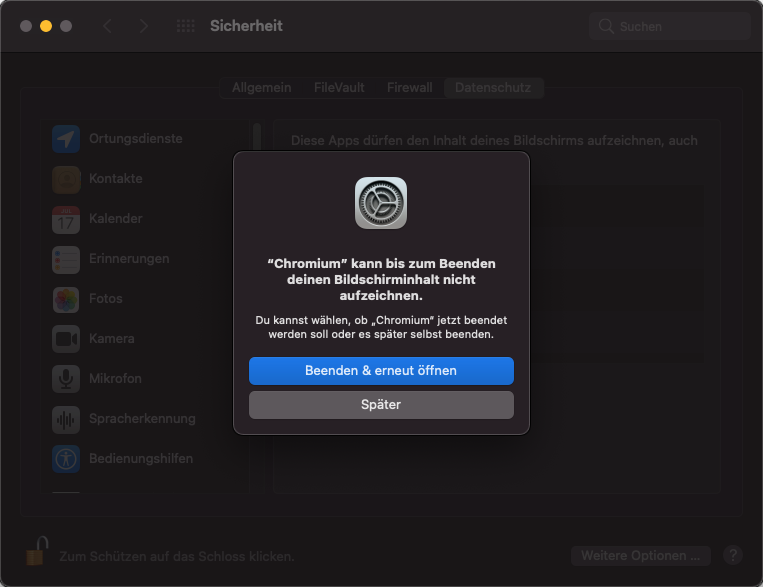Click Spracherkennung label in list

point(143,419)
